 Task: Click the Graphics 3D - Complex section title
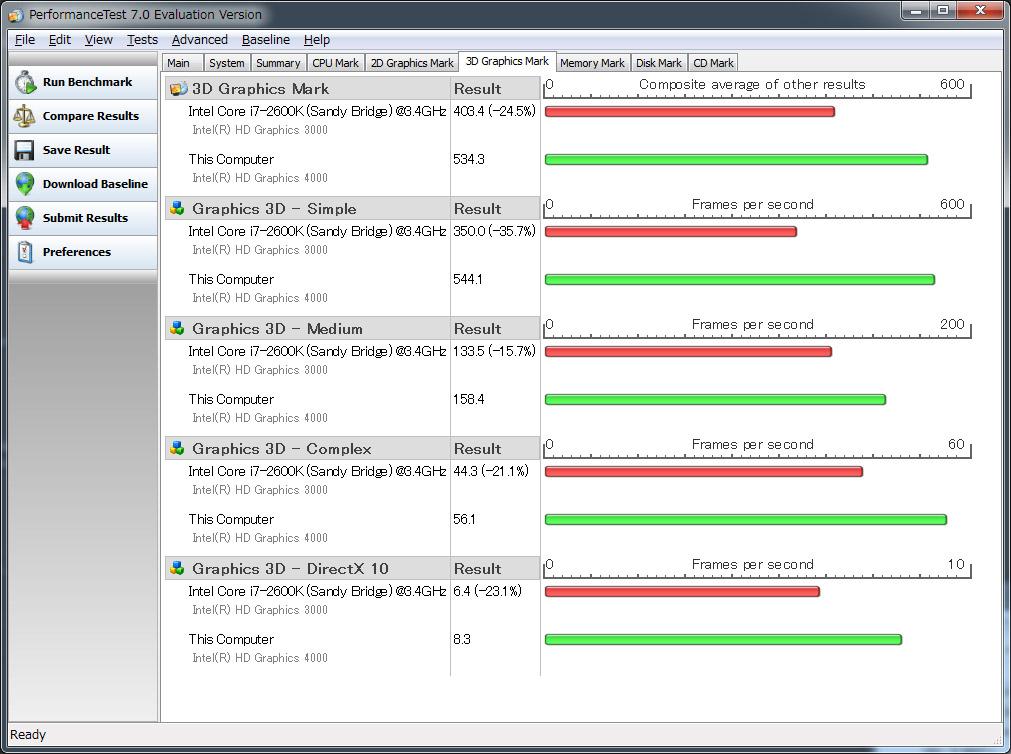[282, 449]
